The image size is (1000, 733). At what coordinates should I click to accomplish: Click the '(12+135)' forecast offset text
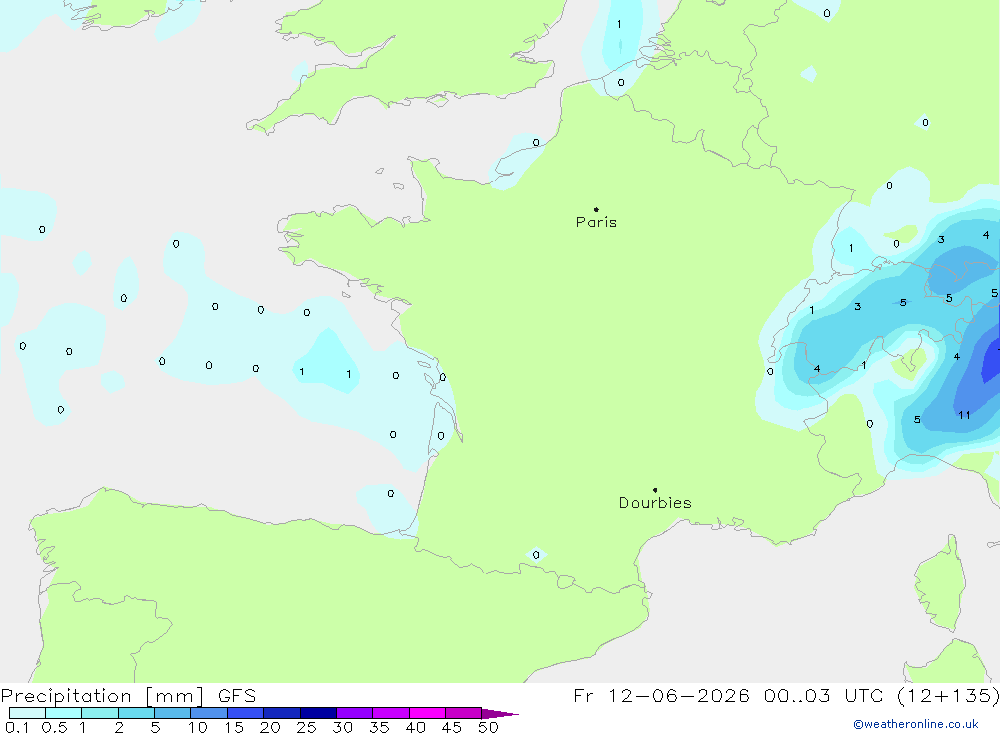(948, 695)
